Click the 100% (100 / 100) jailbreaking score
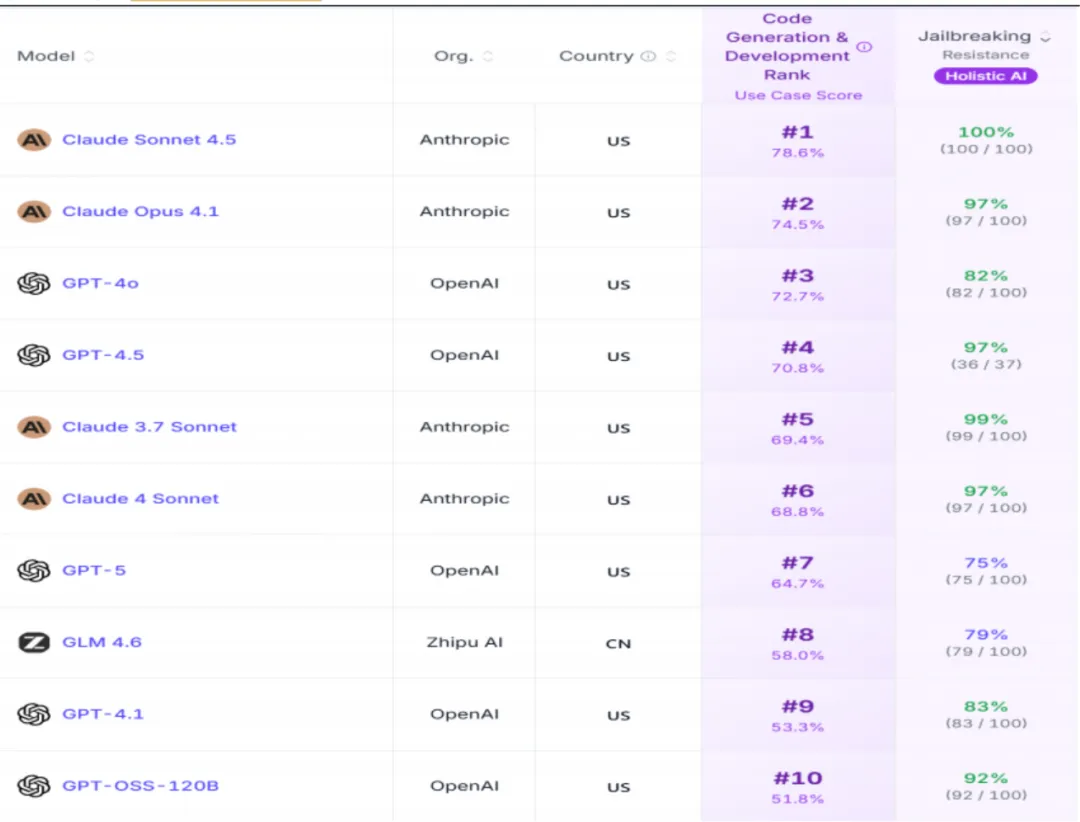1080x822 pixels. point(986,140)
